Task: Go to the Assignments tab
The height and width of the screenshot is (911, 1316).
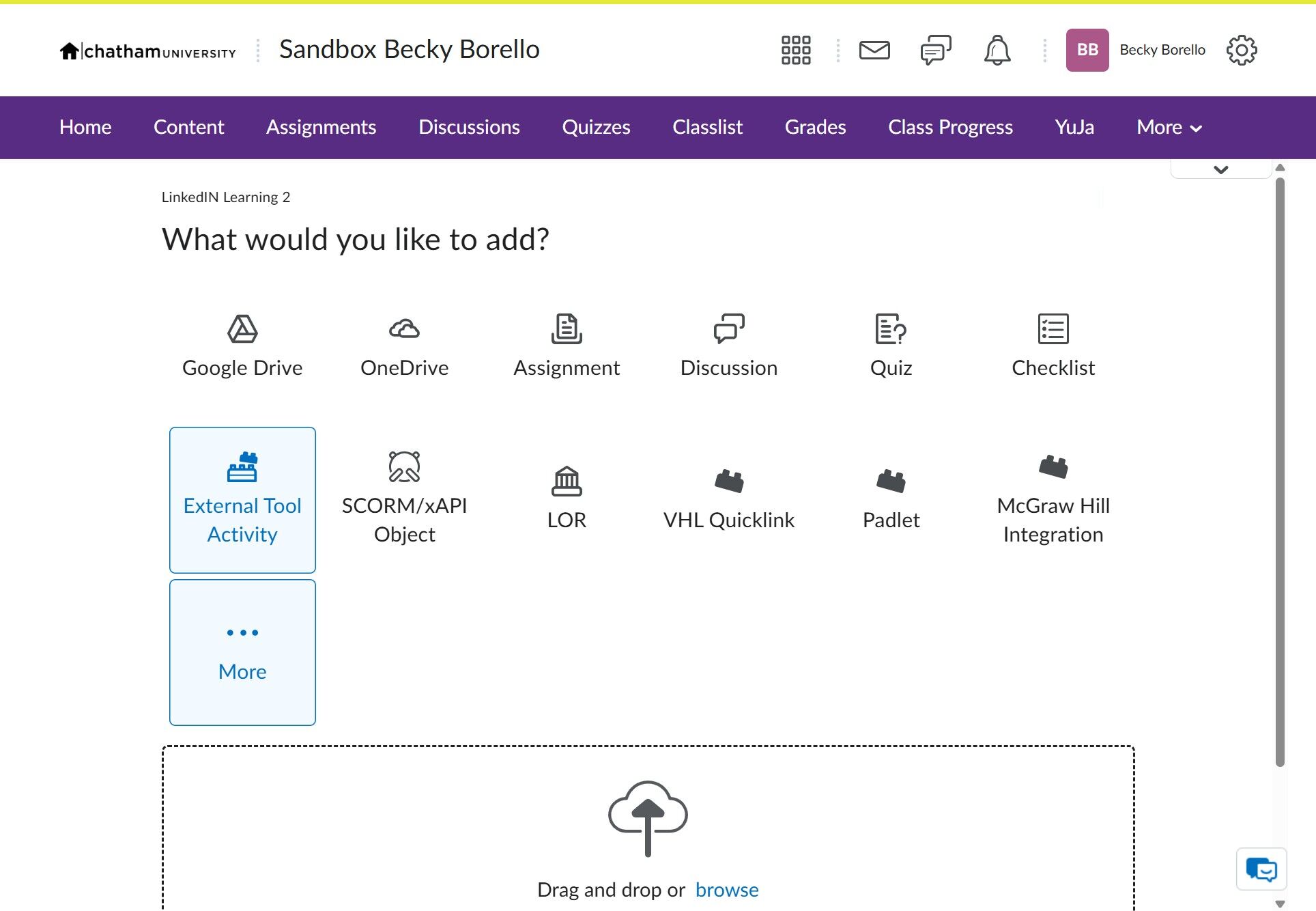Action: [321, 127]
